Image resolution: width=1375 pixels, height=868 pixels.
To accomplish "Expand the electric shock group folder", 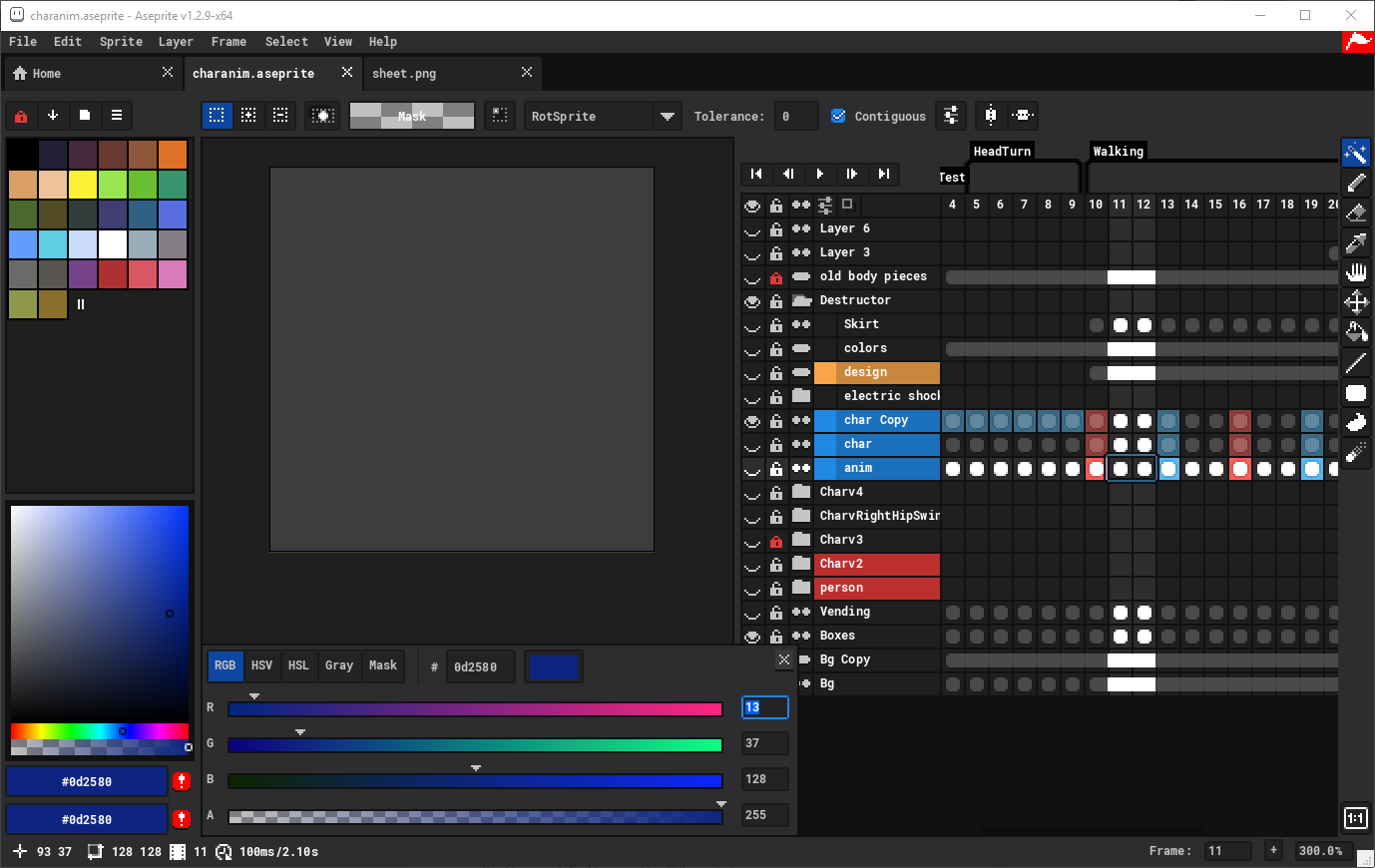I will coord(801,396).
